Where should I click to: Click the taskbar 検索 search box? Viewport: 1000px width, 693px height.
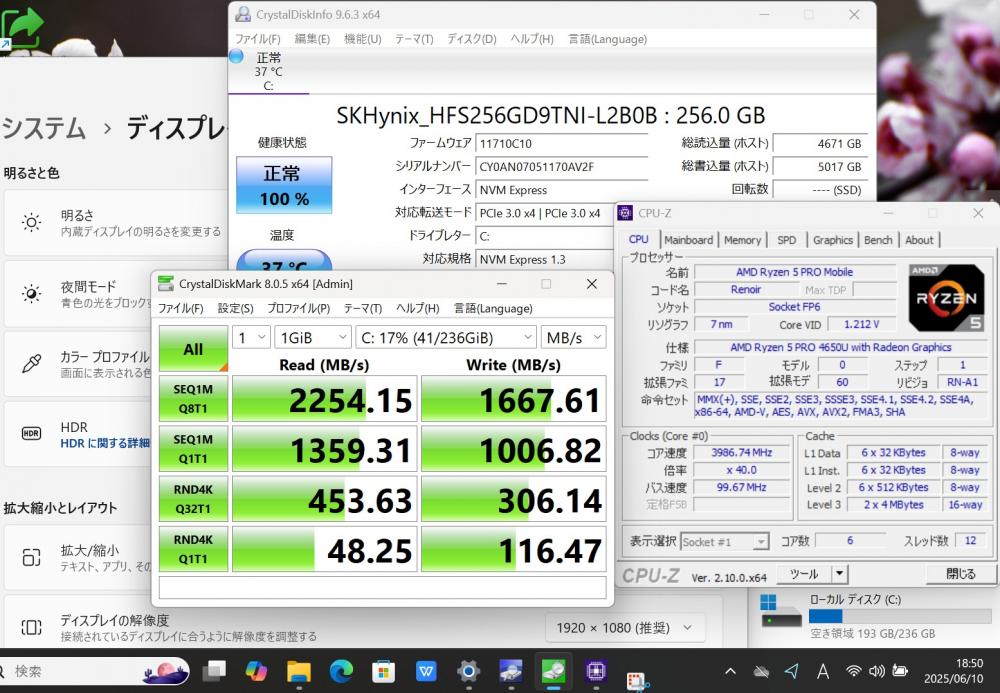pos(96,671)
